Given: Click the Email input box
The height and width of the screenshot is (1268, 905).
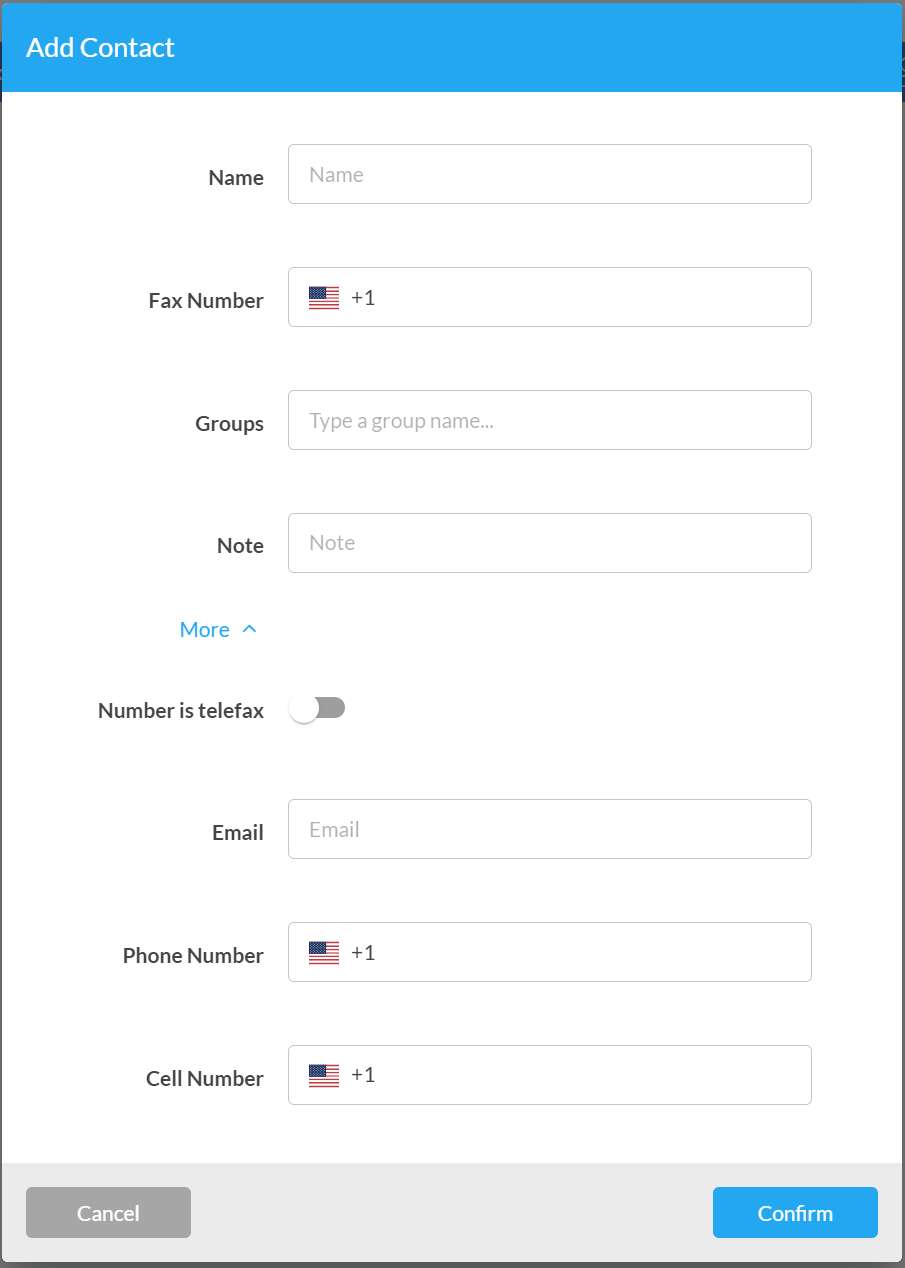Looking at the screenshot, I should [550, 829].
